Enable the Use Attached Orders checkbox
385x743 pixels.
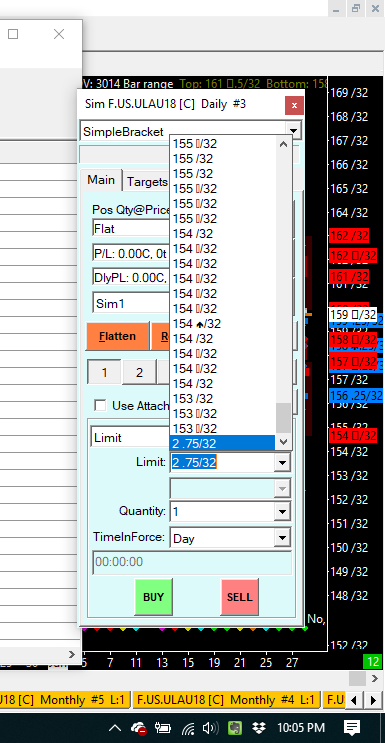click(x=100, y=405)
